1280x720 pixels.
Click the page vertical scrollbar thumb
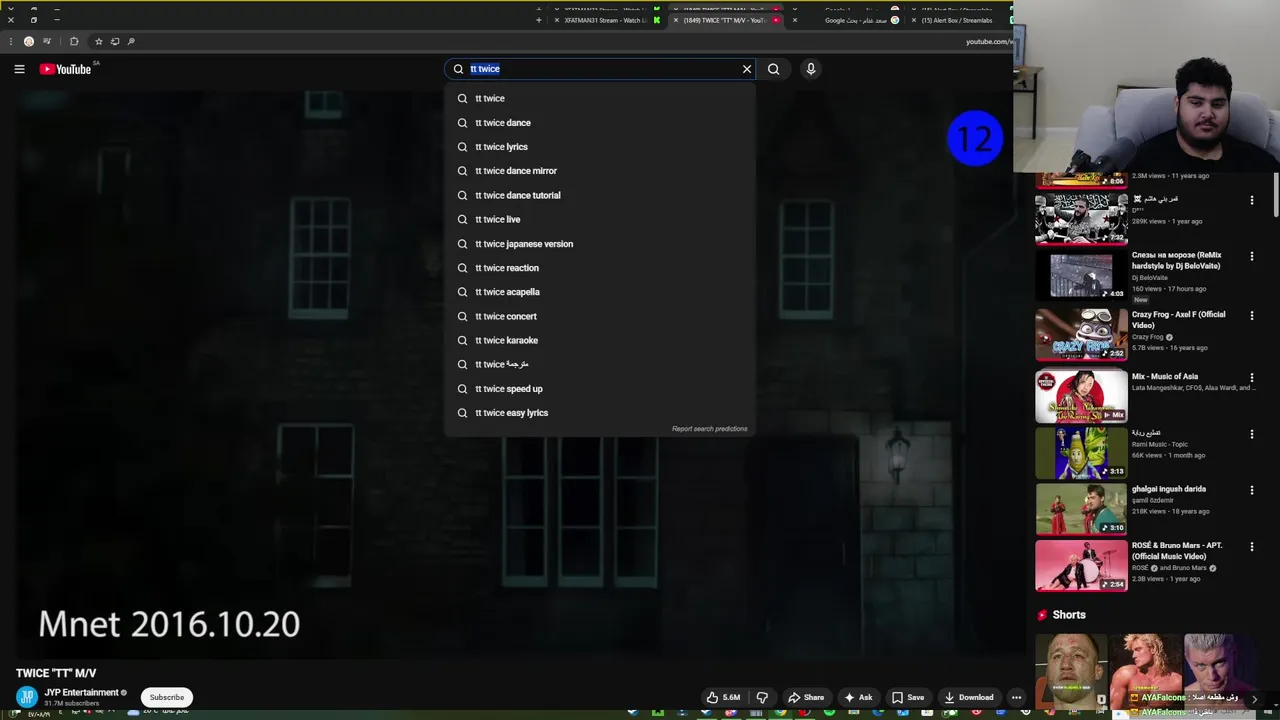coord(1277,197)
